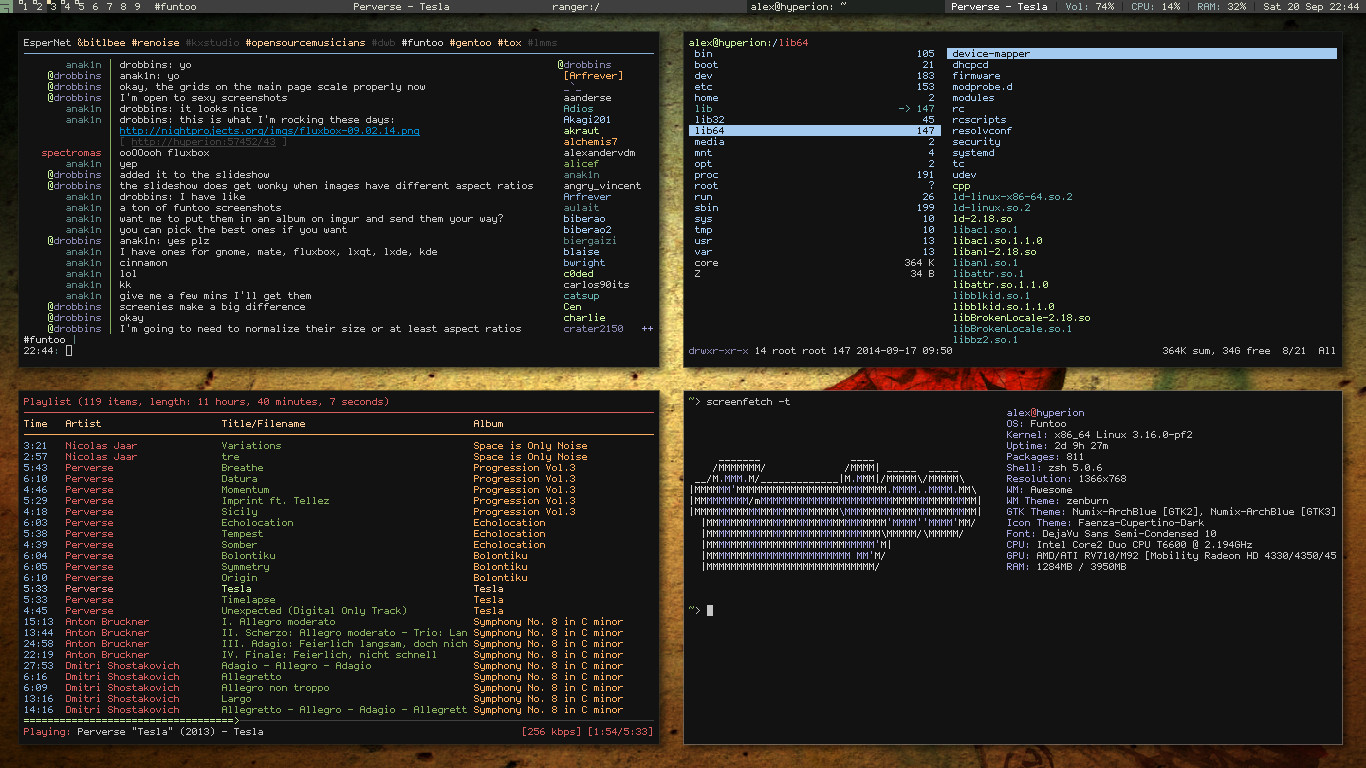This screenshot has width=1366, height=768.
Task: Select the Perverse track Timelapse in playlist
Action: [x=249, y=600]
